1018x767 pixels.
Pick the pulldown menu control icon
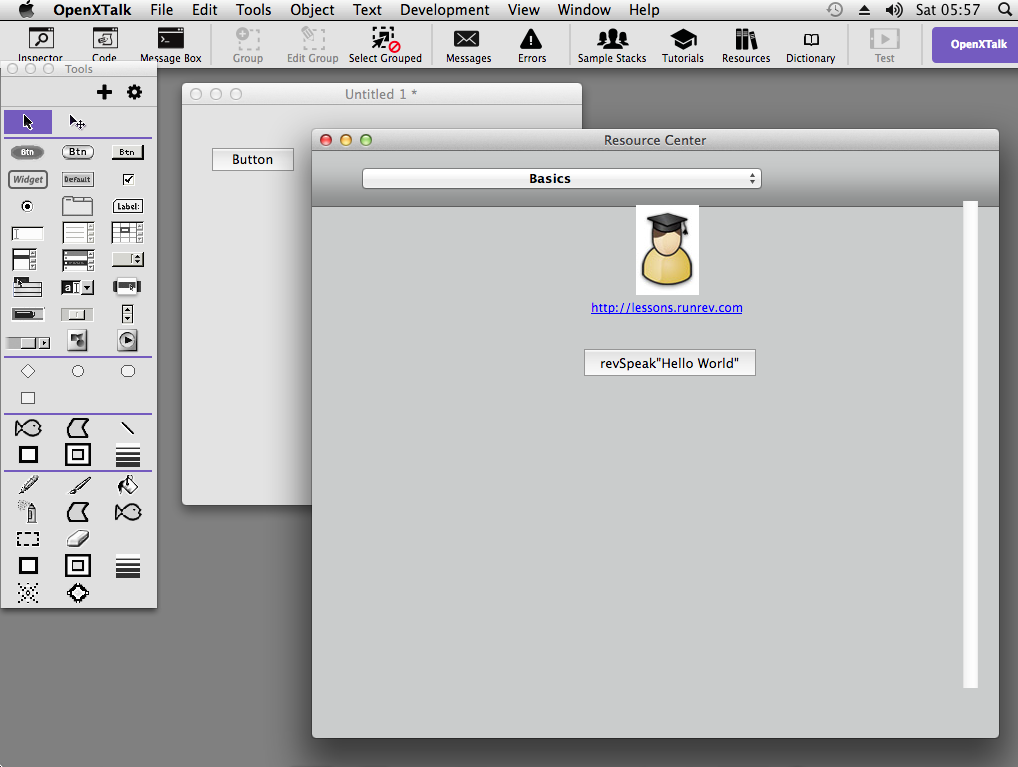point(27,287)
